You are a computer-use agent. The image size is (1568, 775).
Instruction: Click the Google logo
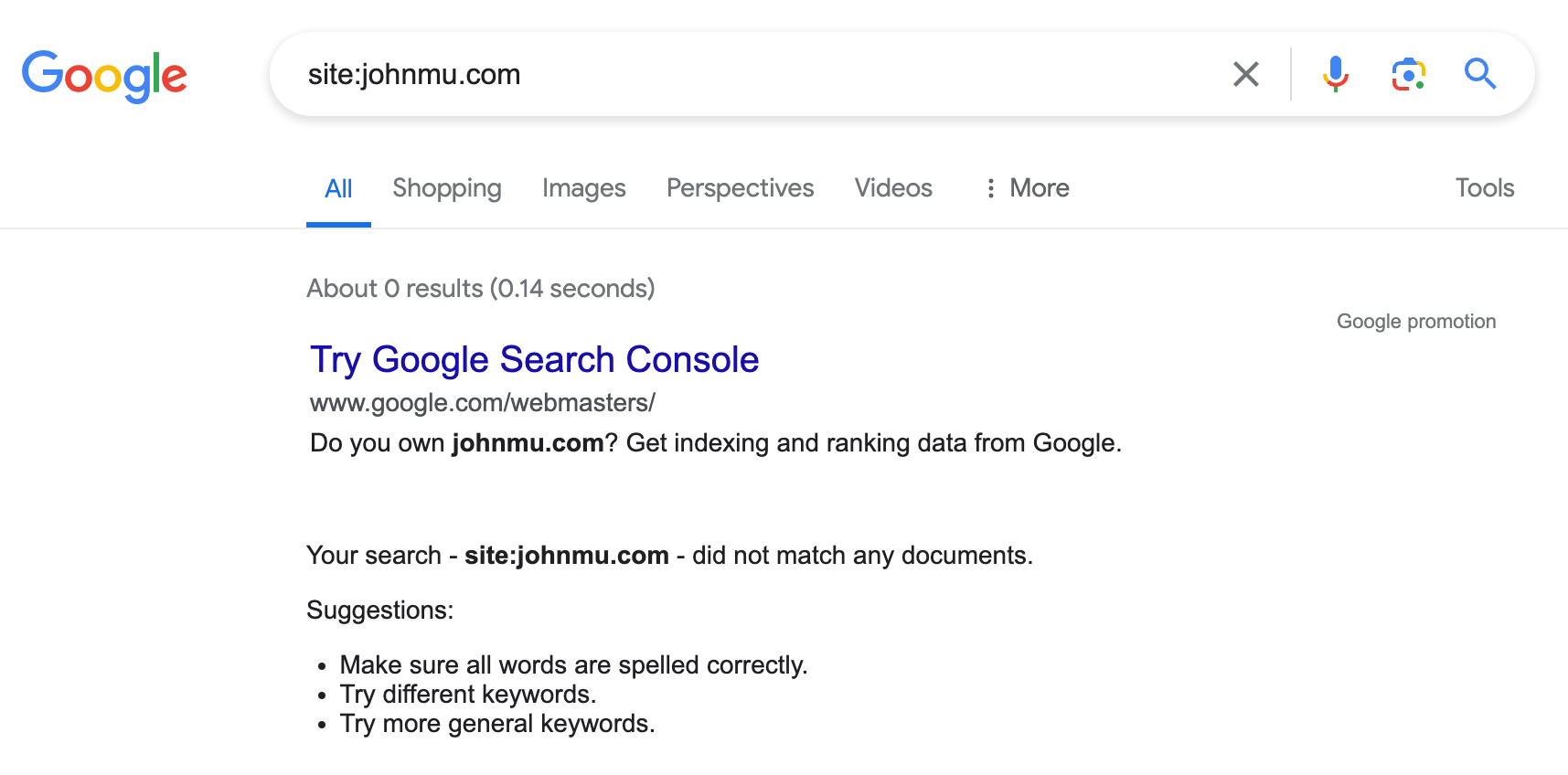104,76
